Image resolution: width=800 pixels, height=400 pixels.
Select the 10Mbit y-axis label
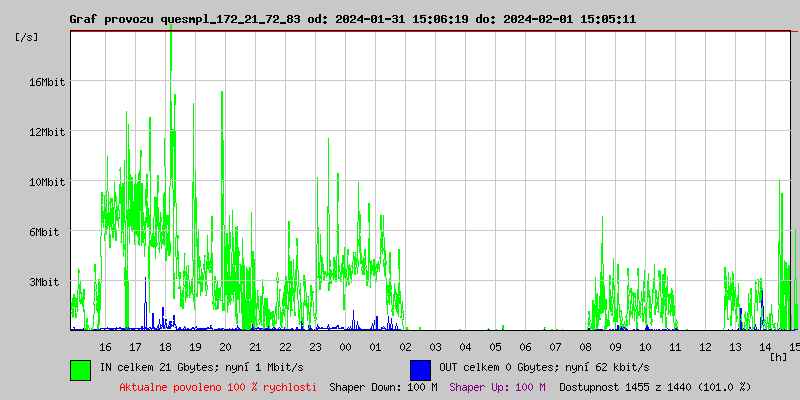[47, 181]
